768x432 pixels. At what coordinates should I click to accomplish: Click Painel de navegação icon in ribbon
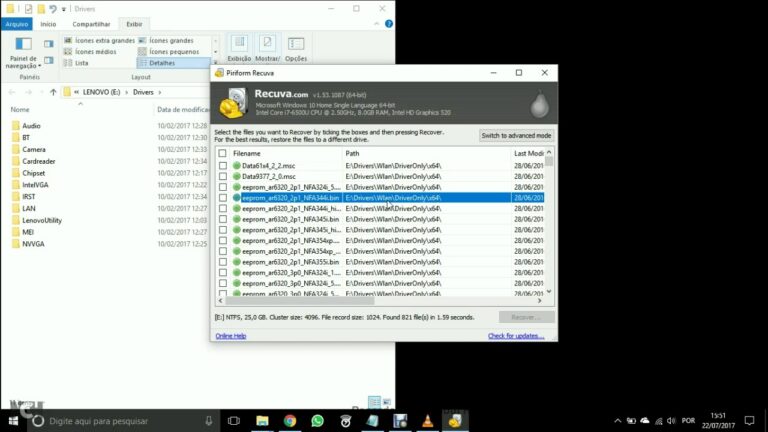pos(23,44)
